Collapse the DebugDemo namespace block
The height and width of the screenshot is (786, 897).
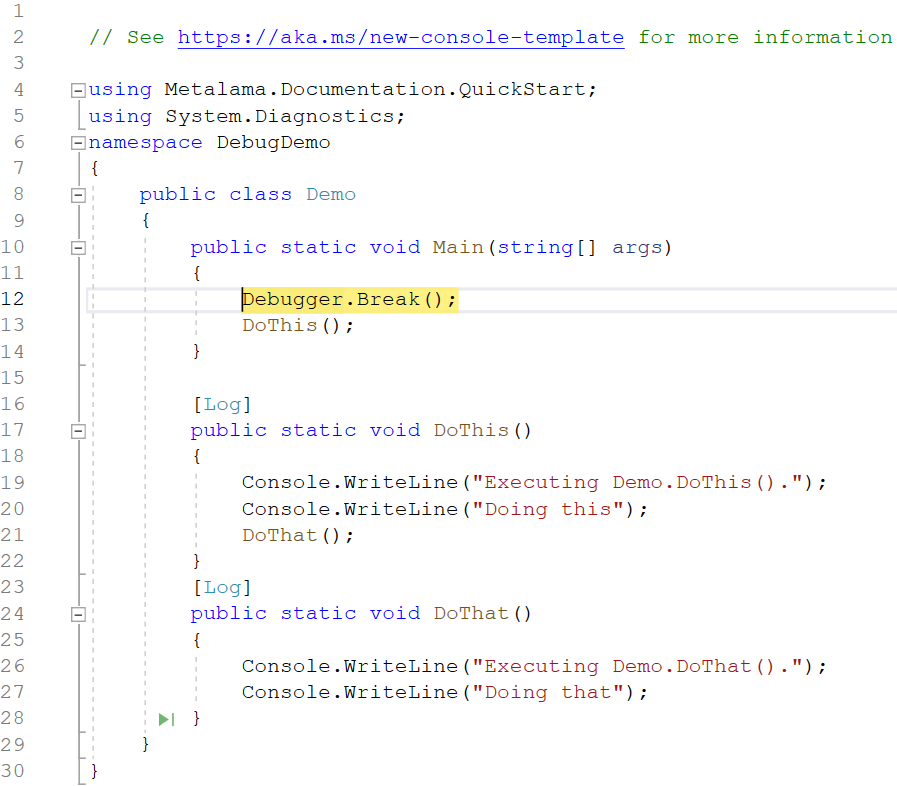pyautogui.click(x=79, y=143)
